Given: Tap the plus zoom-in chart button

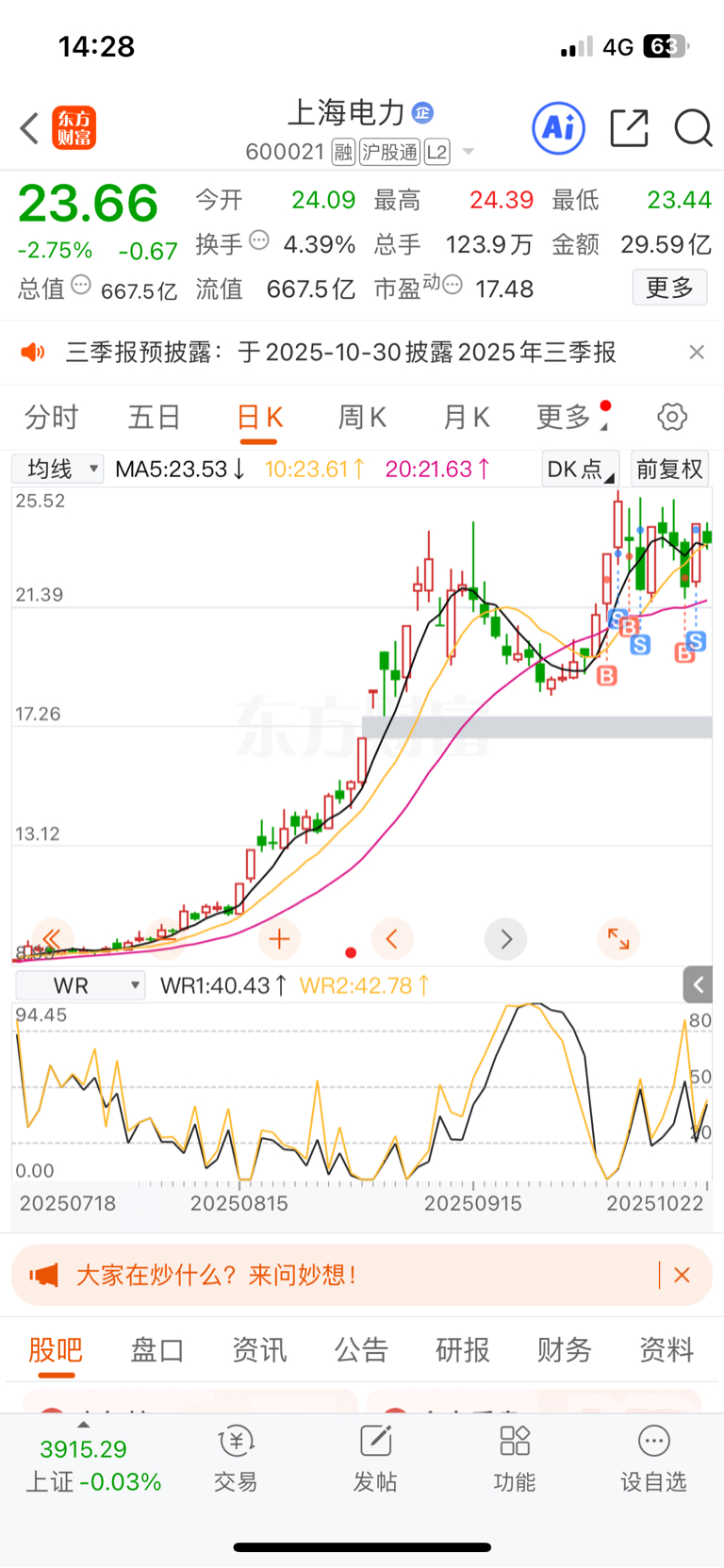Looking at the screenshot, I should (279, 939).
